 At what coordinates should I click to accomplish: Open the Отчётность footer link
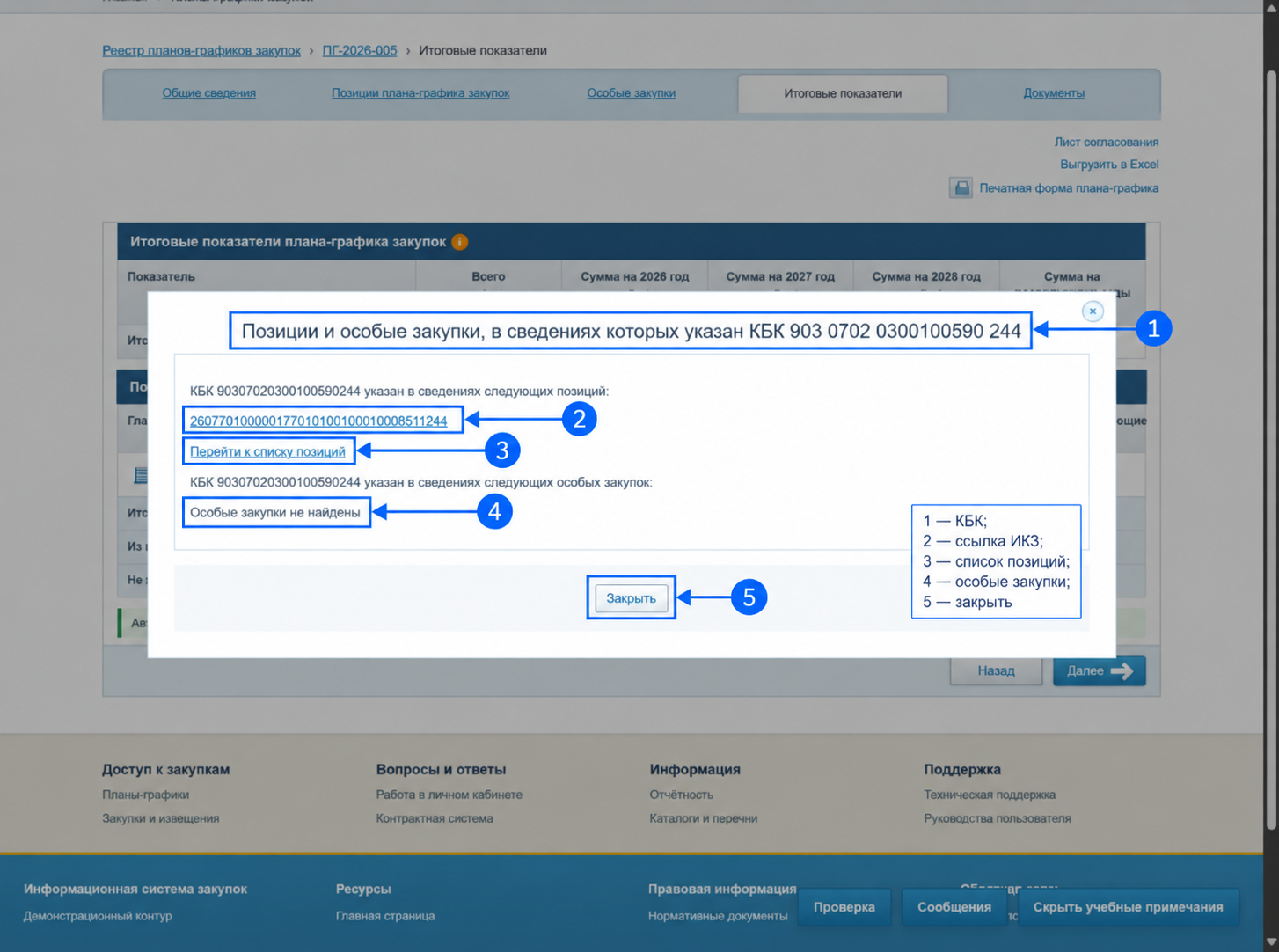682,795
